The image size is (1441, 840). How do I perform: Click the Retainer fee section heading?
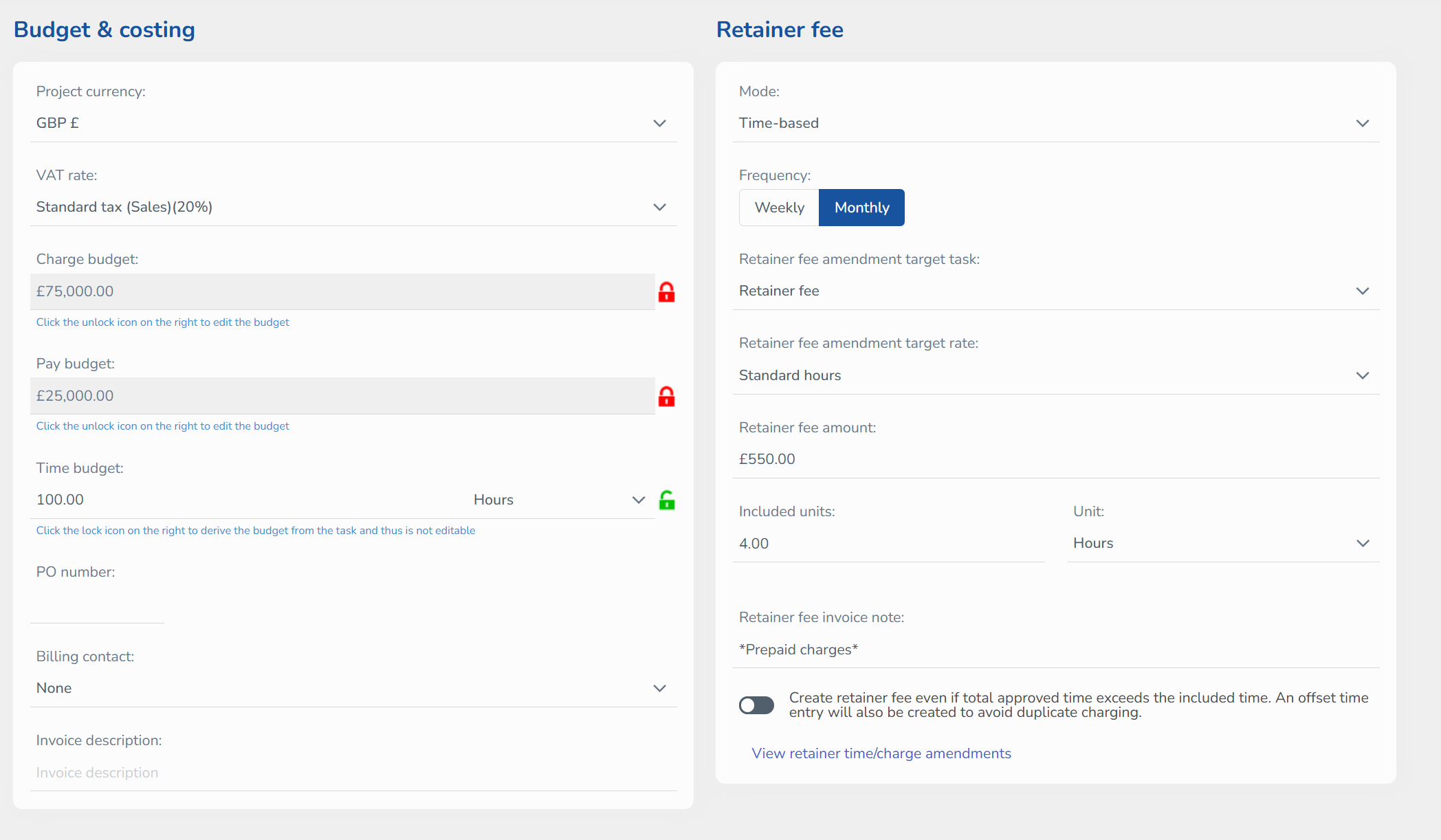pyautogui.click(x=780, y=30)
